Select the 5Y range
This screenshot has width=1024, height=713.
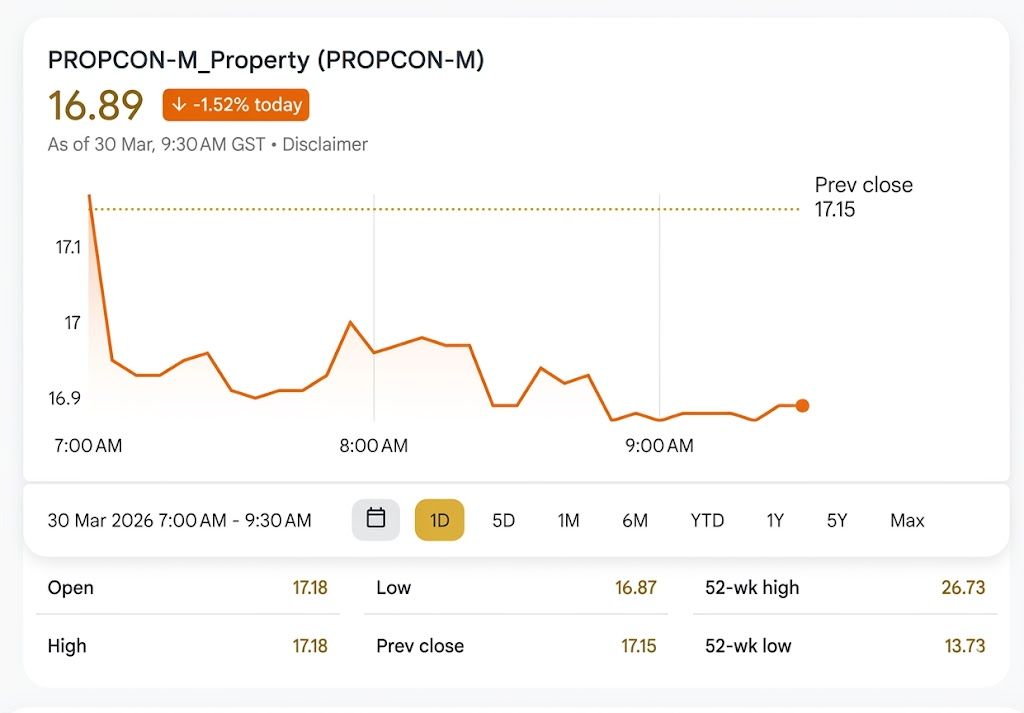tap(836, 520)
